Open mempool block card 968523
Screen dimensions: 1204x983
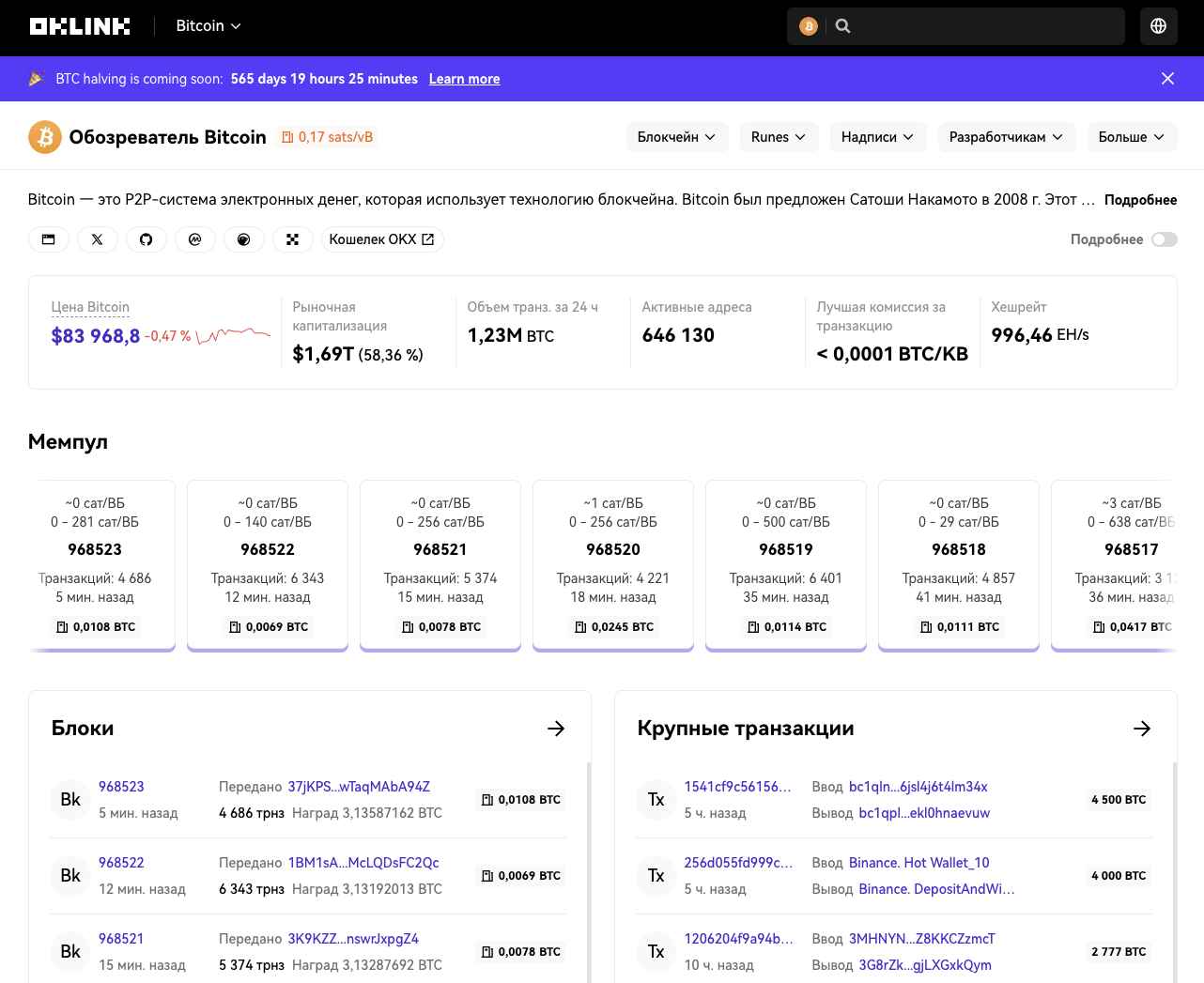click(95, 564)
